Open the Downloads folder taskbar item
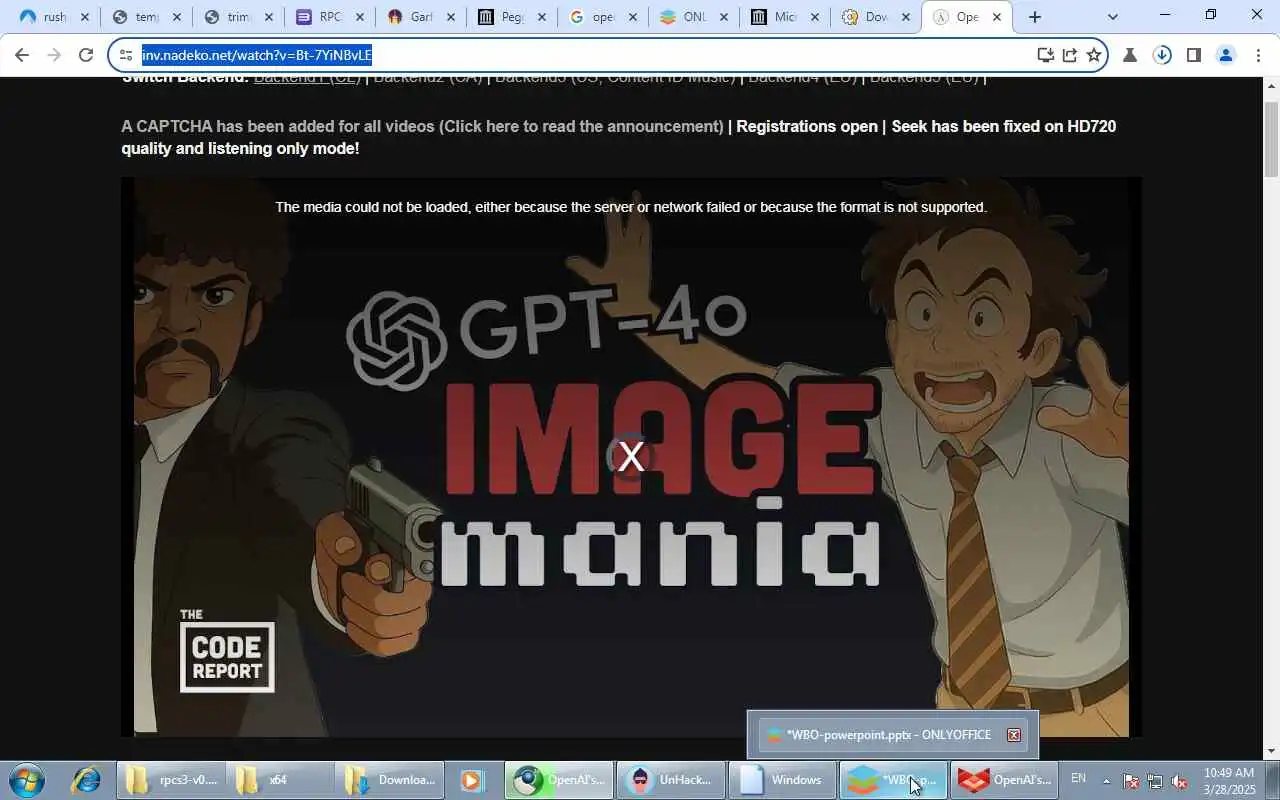Screen dimensions: 1280x800 click(389, 780)
